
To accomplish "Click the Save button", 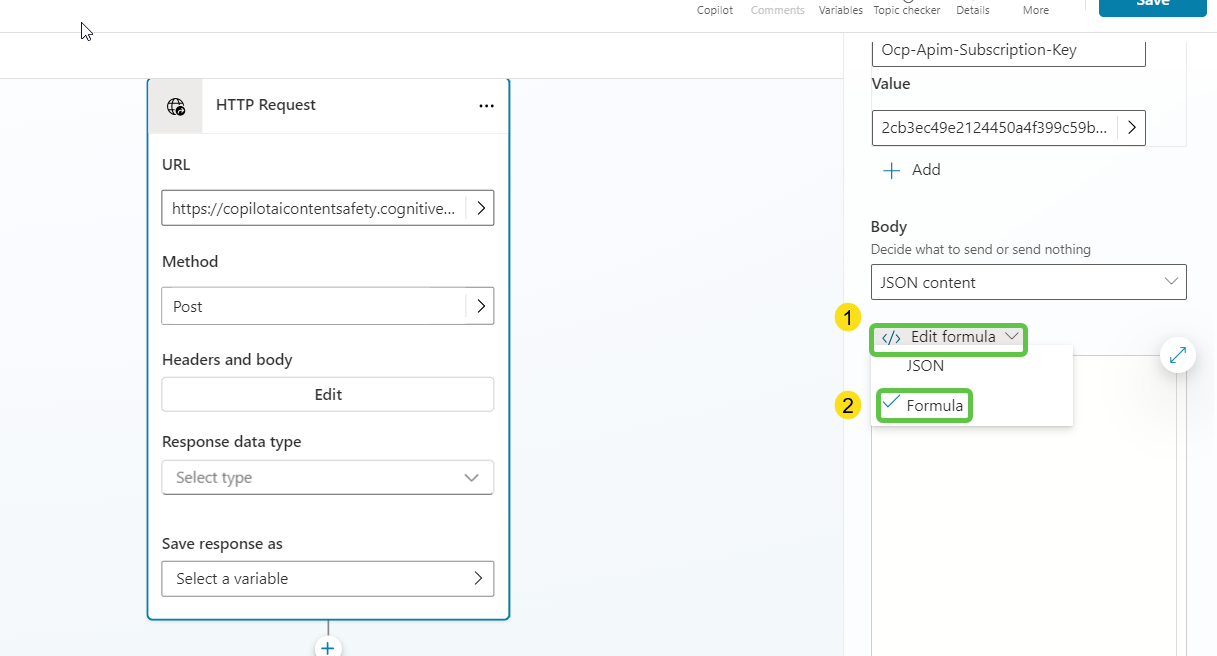I will pyautogui.click(x=1152, y=5).
